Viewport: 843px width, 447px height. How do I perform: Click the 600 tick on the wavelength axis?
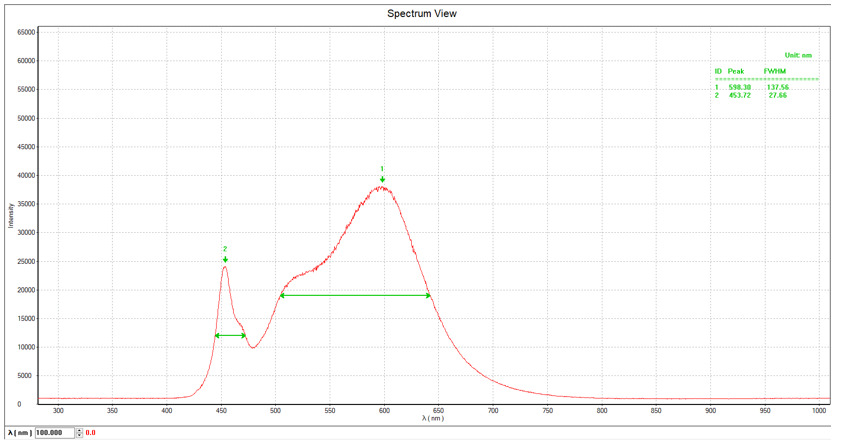tap(384, 410)
